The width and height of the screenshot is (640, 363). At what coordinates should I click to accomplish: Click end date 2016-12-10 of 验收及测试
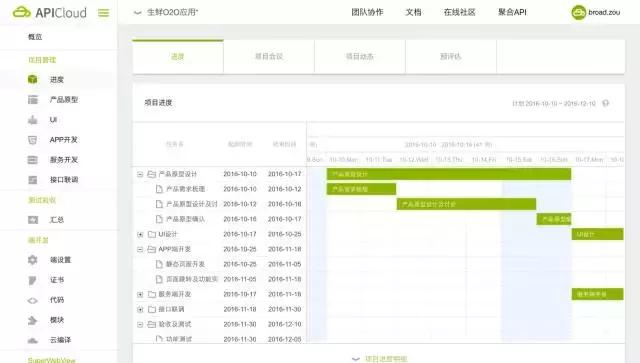coord(284,324)
